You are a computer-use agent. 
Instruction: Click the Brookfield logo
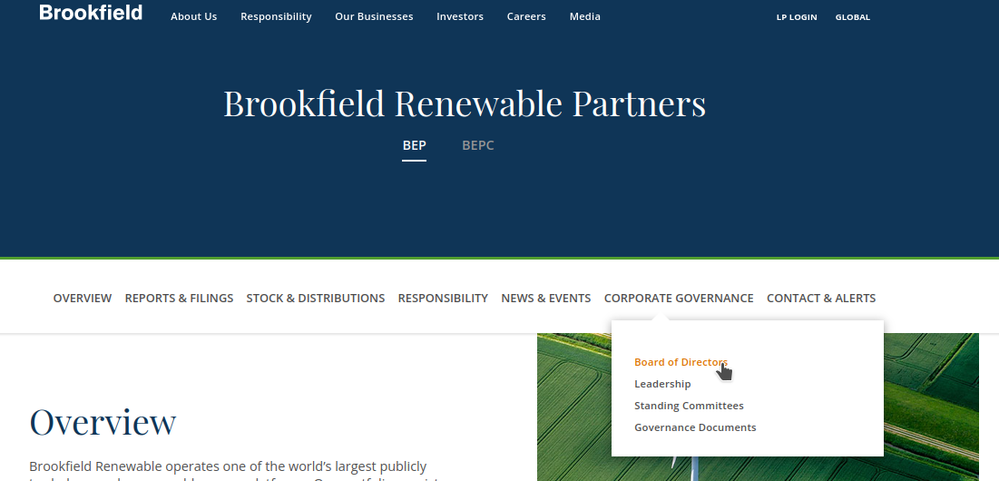pos(91,13)
